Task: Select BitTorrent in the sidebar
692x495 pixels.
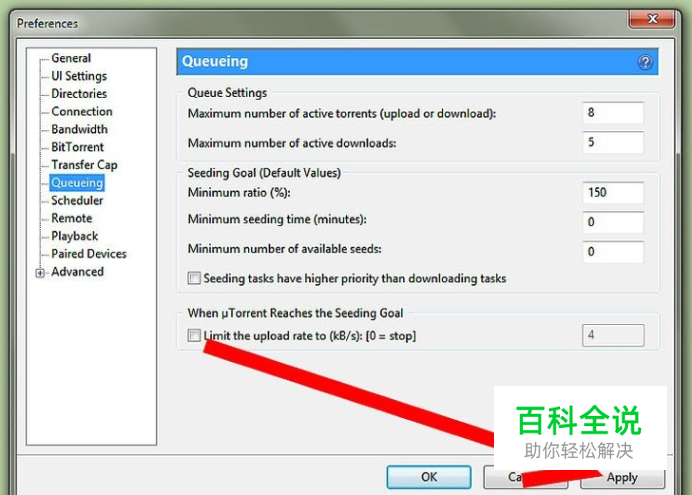Action: pos(77,147)
